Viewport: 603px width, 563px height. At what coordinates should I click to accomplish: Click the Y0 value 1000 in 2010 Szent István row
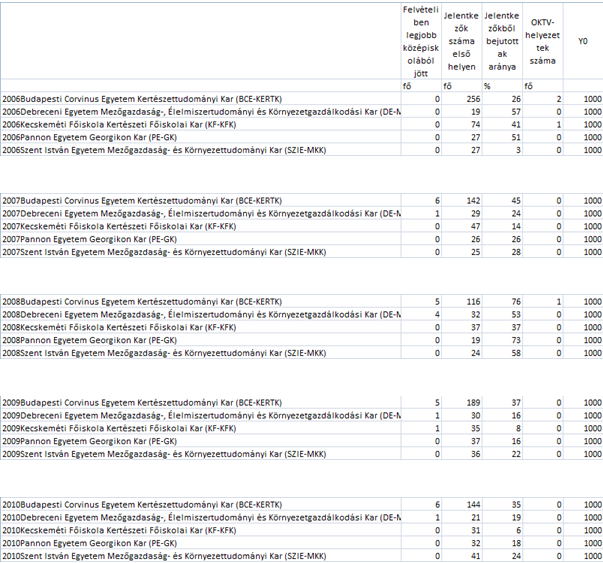click(583, 555)
